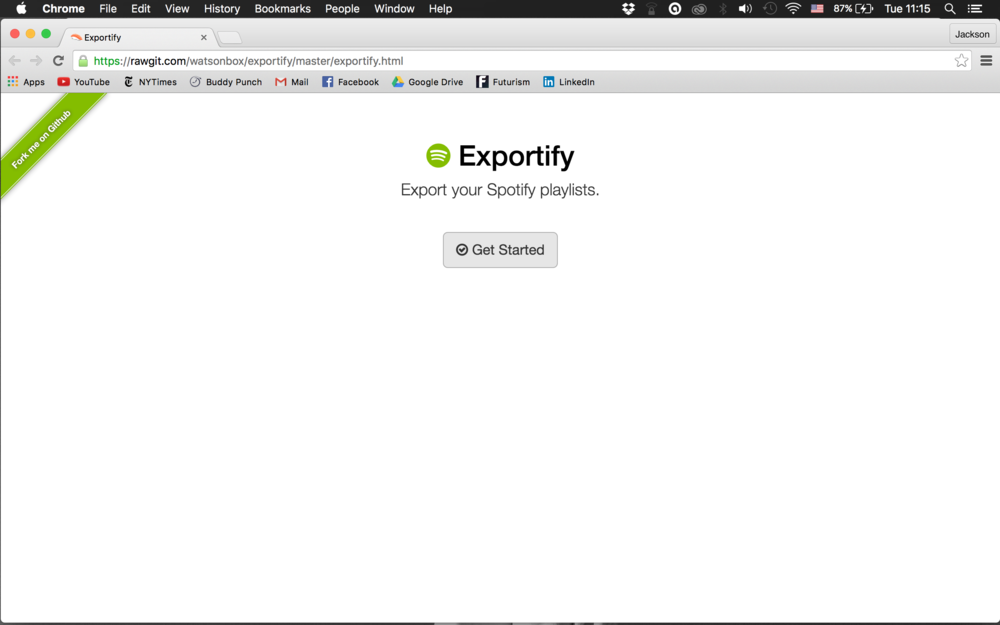Image resolution: width=1000 pixels, height=625 pixels.
Task: Open the Time Machine menu
Action: 769,8
